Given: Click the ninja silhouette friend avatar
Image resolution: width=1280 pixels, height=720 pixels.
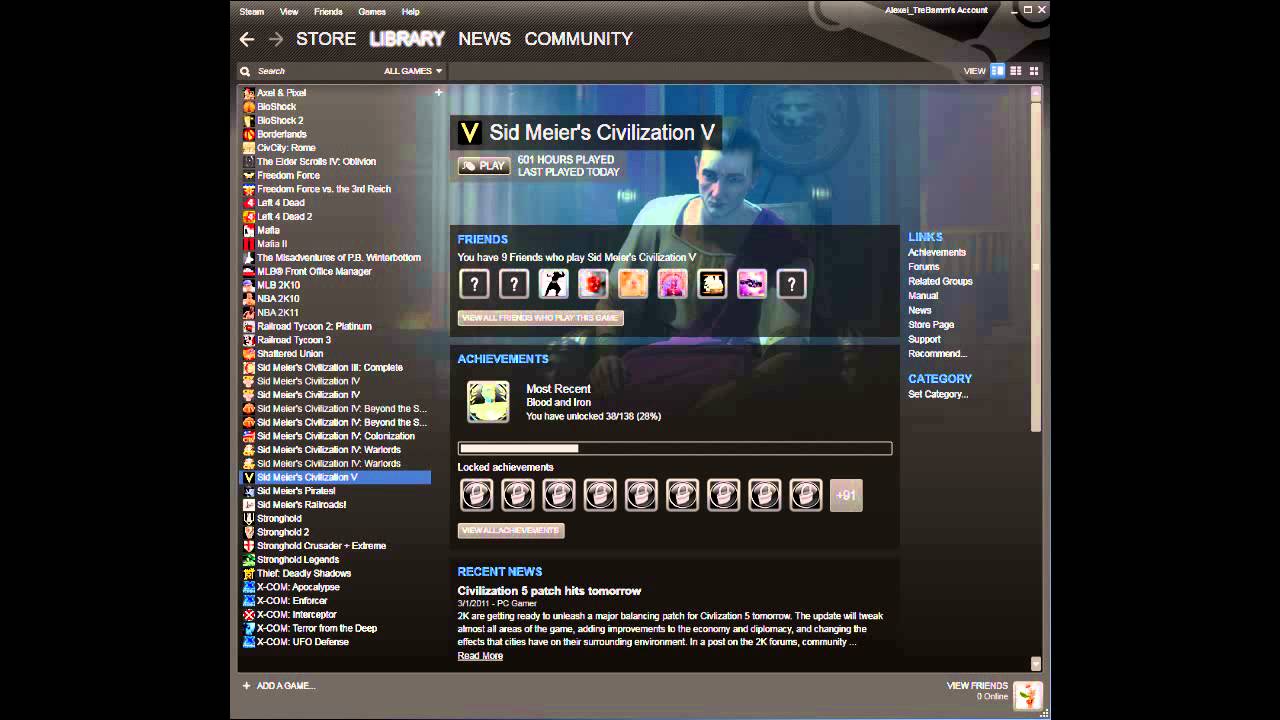Looking at the screenshot, I should coord(553,284).
